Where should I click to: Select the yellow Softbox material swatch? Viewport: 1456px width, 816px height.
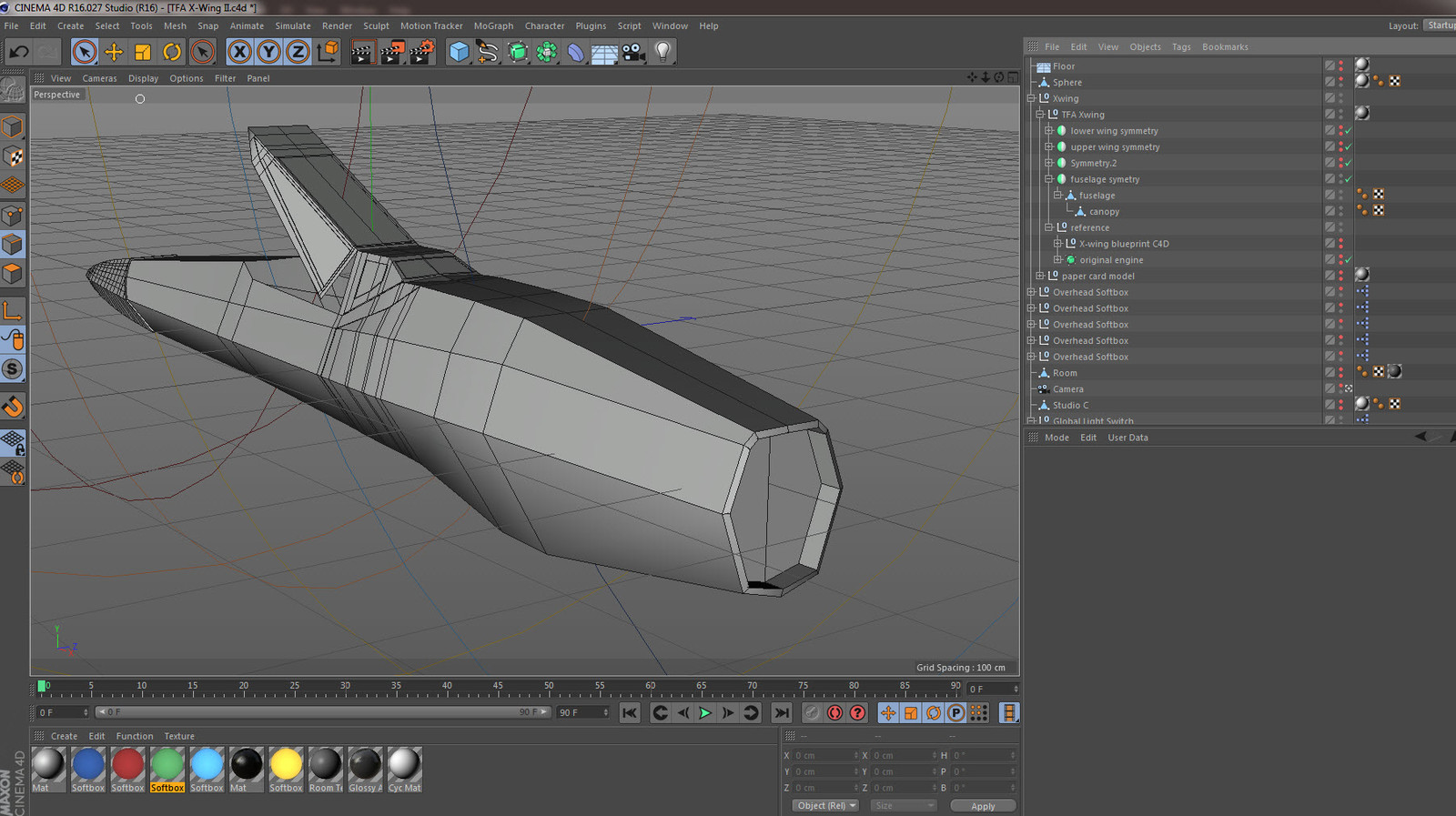click(x=286, y=769)
